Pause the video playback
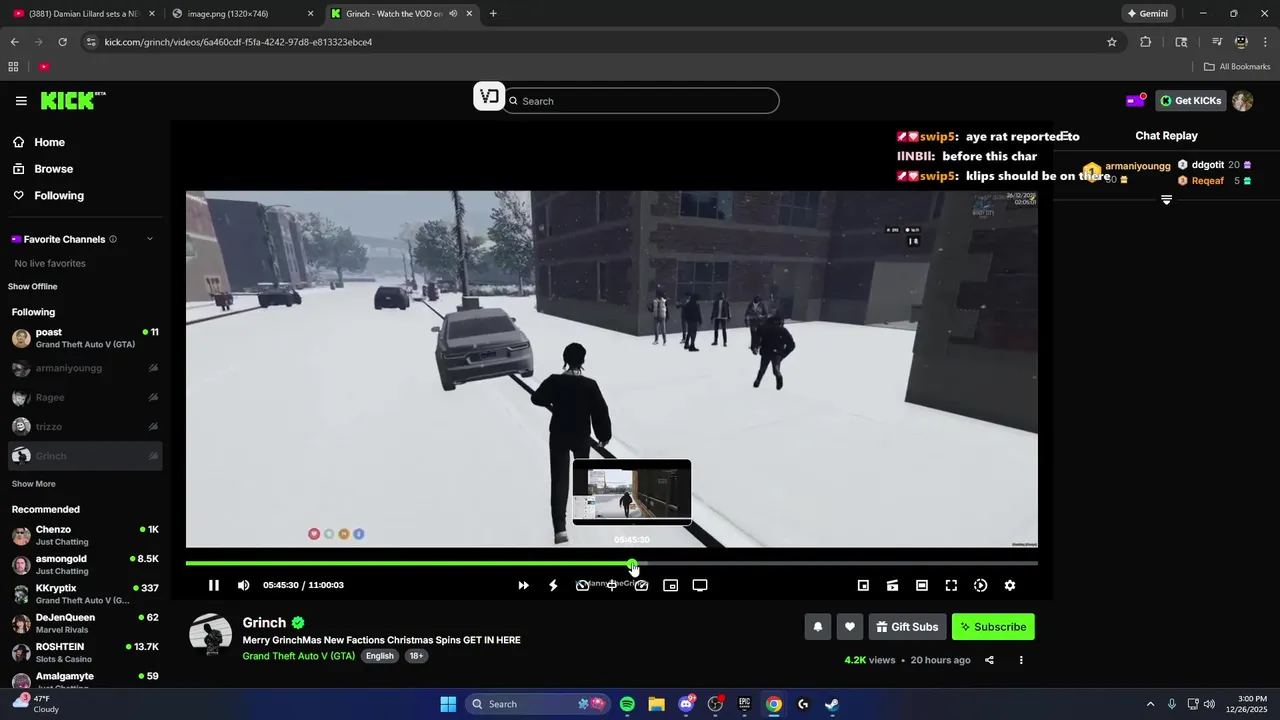Screen dimensions: 1280x720 point(213,585)
